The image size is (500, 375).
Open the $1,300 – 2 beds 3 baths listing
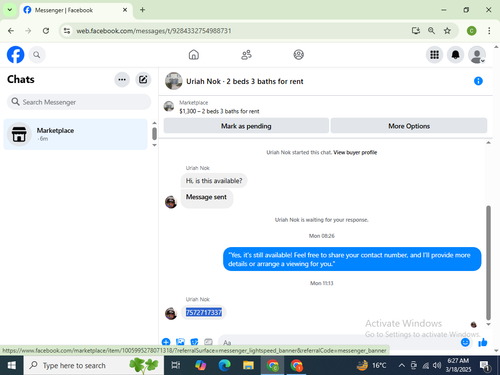219,111
